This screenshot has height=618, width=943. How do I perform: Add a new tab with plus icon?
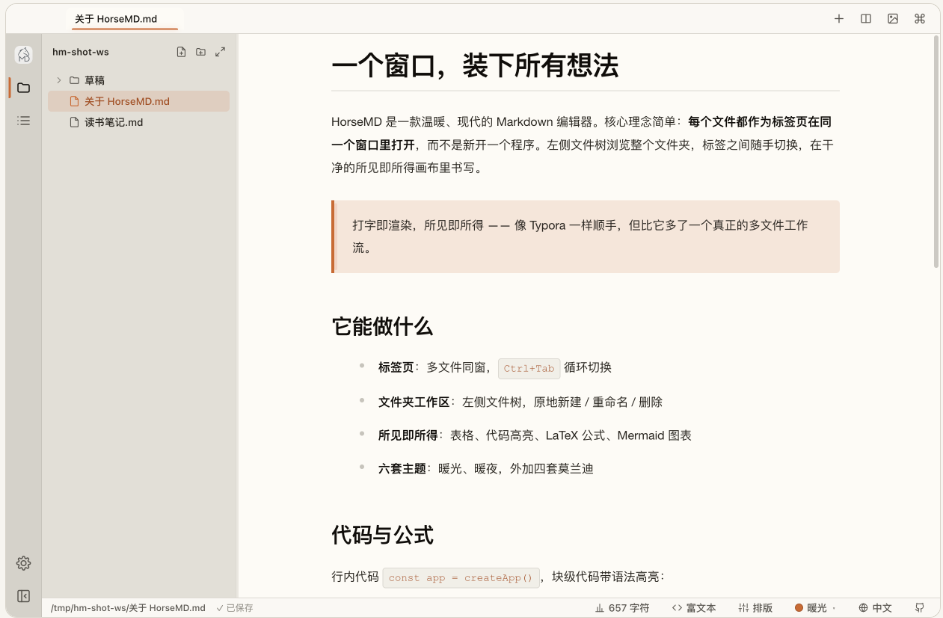[839, 19]
